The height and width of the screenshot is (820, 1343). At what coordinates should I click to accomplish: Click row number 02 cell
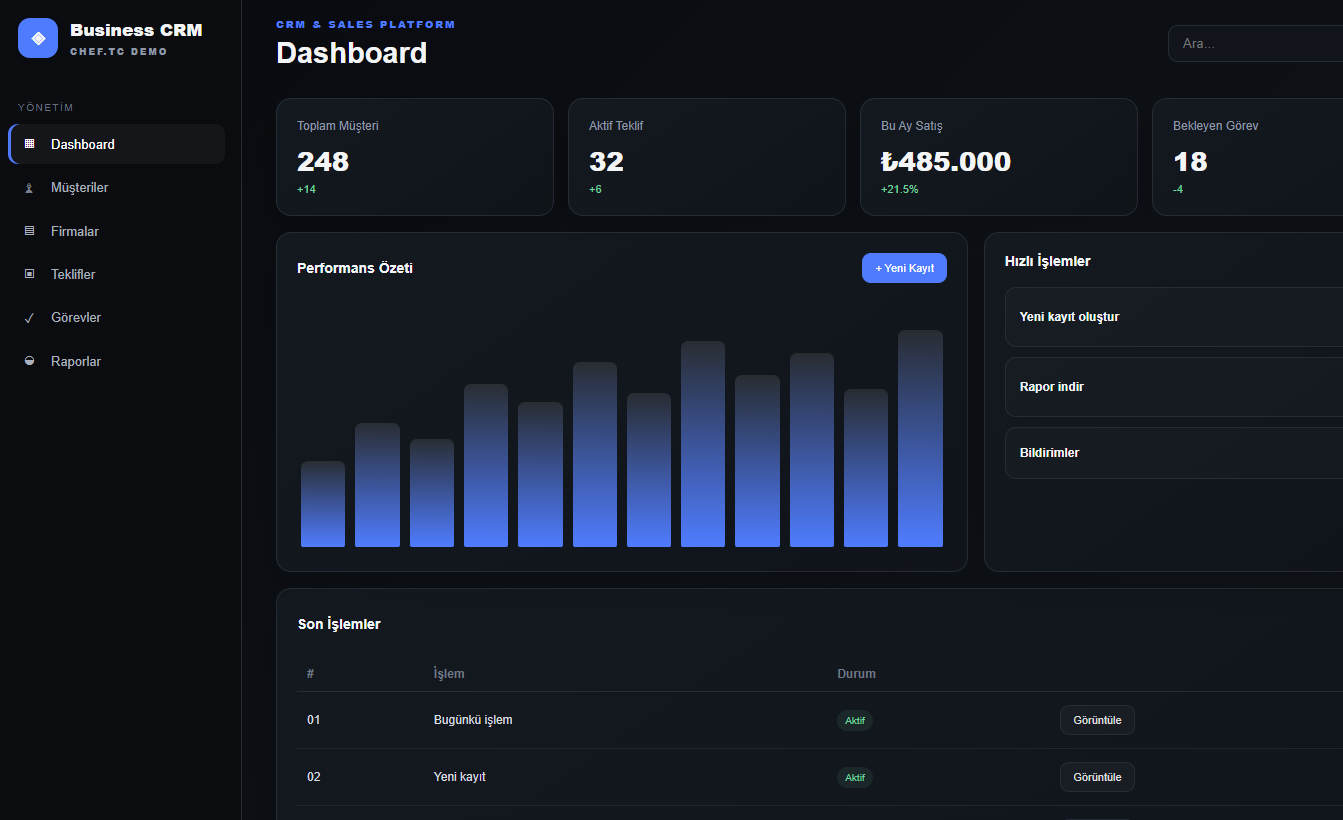pos(314,777)
